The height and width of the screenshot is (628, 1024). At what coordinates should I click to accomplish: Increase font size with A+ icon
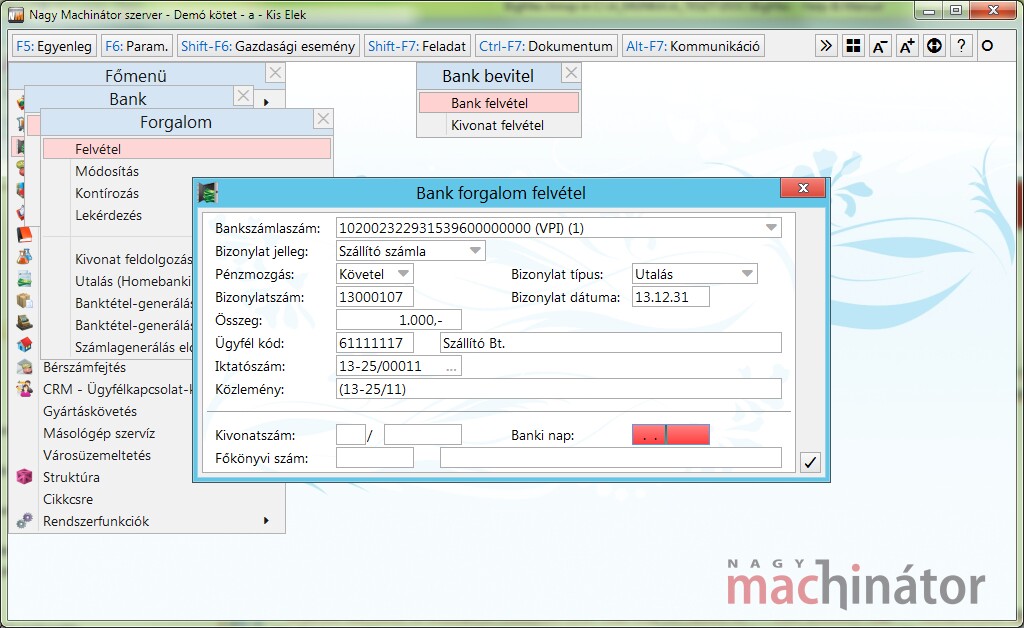click(907, 46)
